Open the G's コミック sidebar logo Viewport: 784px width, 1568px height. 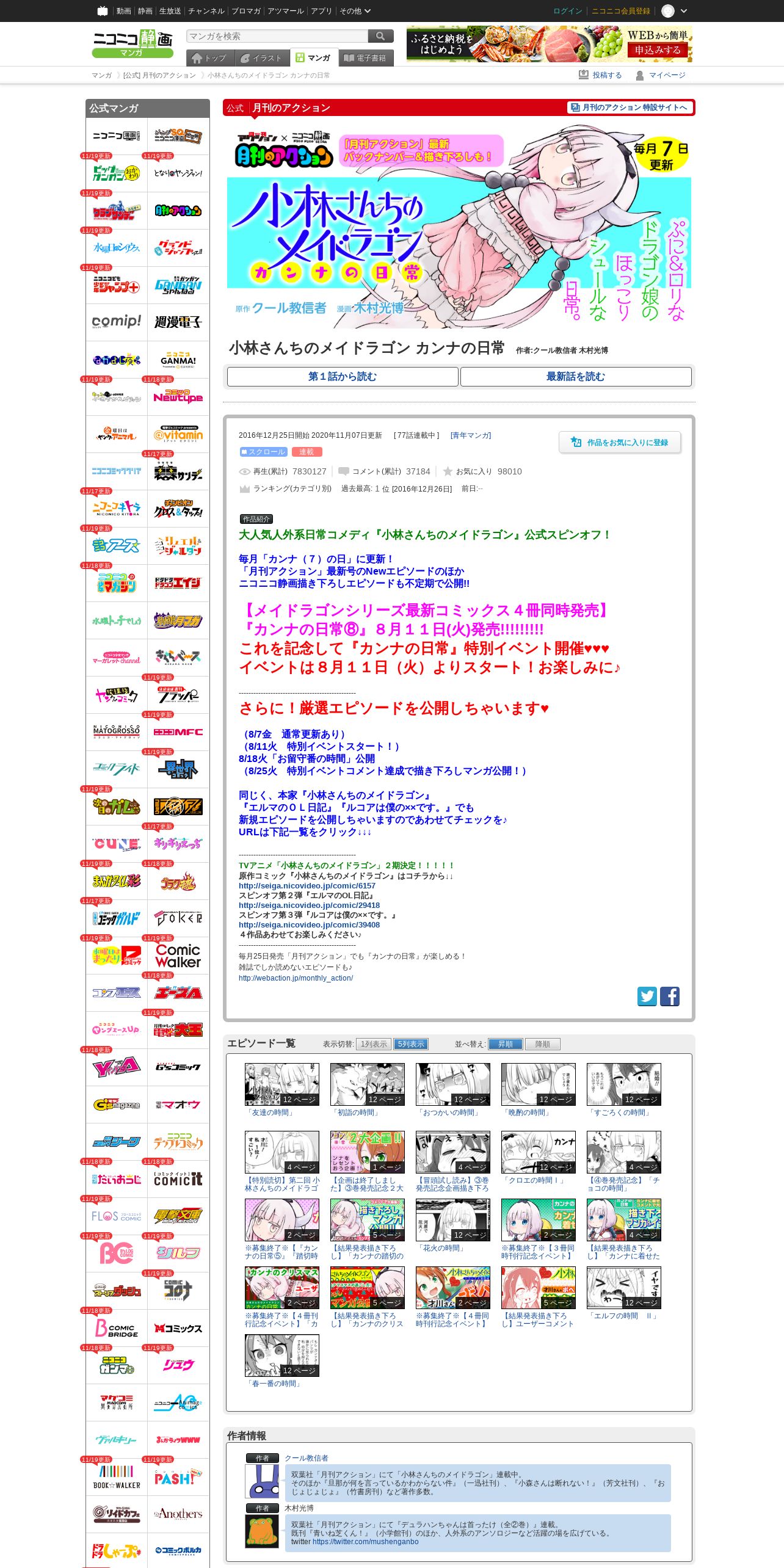[x=178, y=1067]
